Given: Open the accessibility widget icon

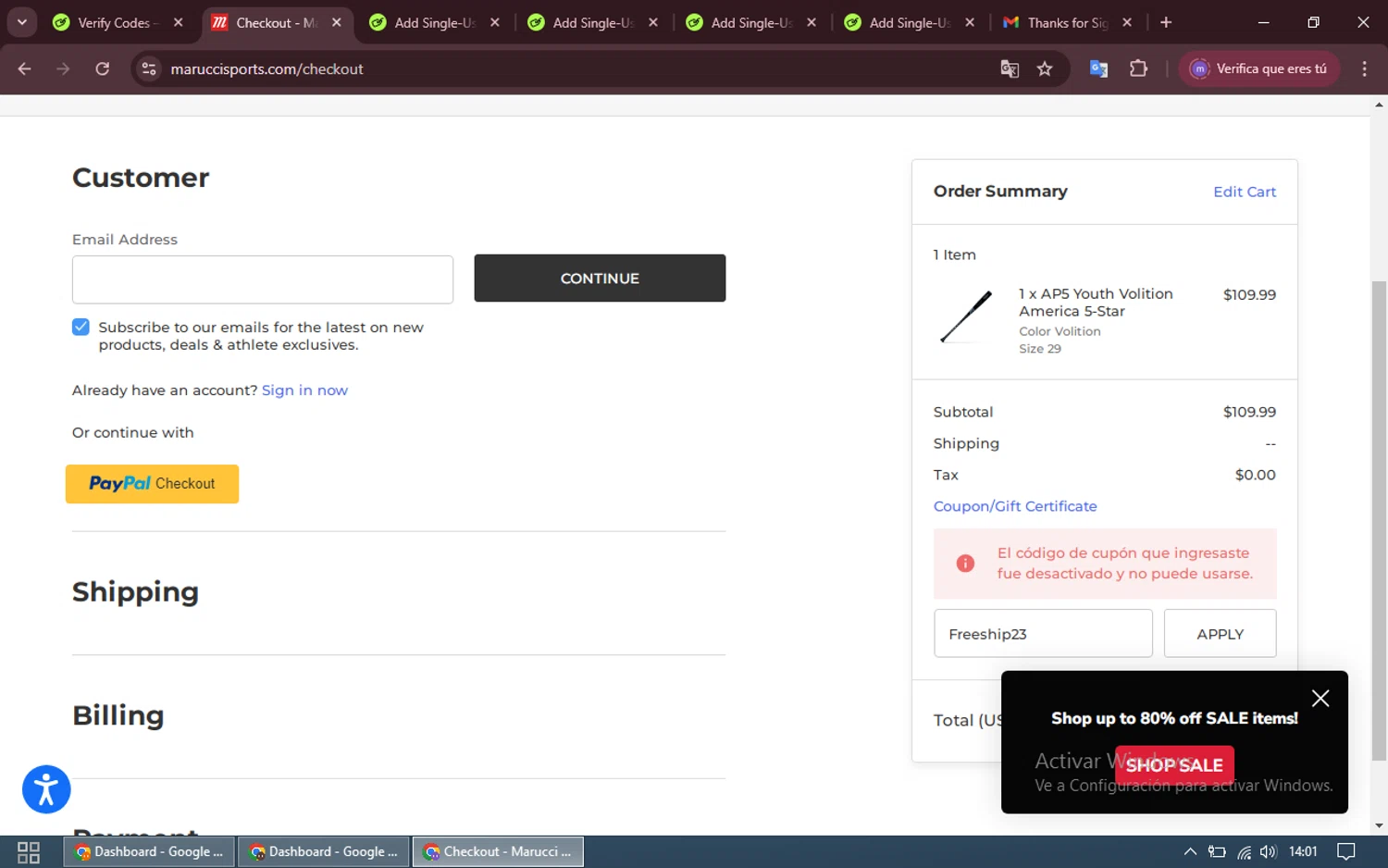Looking at the screenshot, I should tap(46, 789).
